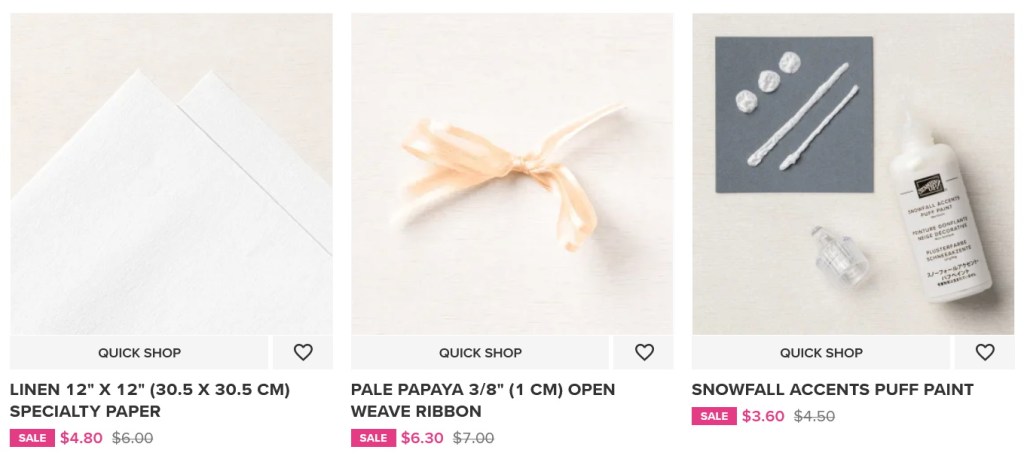Image resolution: width=1024 pixels, height=465 pixels.
Task: Click the SALE badge under Pale Papaya ribbon
Action: pos(373,438)
